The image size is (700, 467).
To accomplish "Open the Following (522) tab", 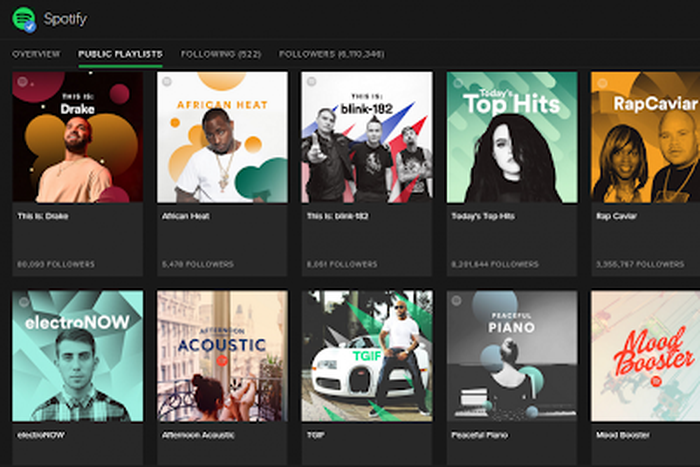I will coord(221,54).
